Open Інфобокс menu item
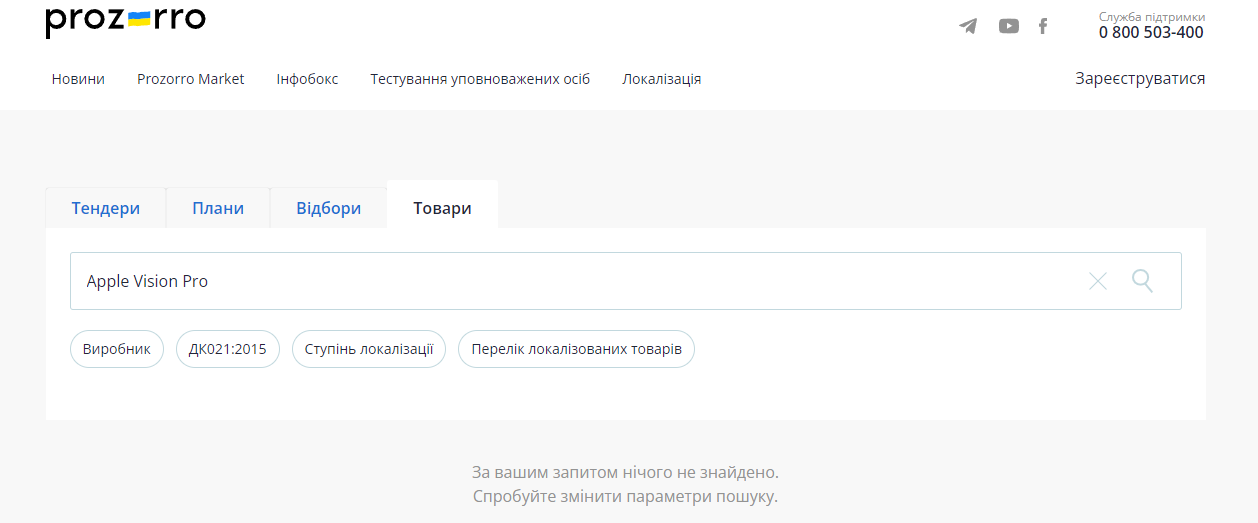The width and height of the screenshot is (1258, 523). [x=307, y=79]
